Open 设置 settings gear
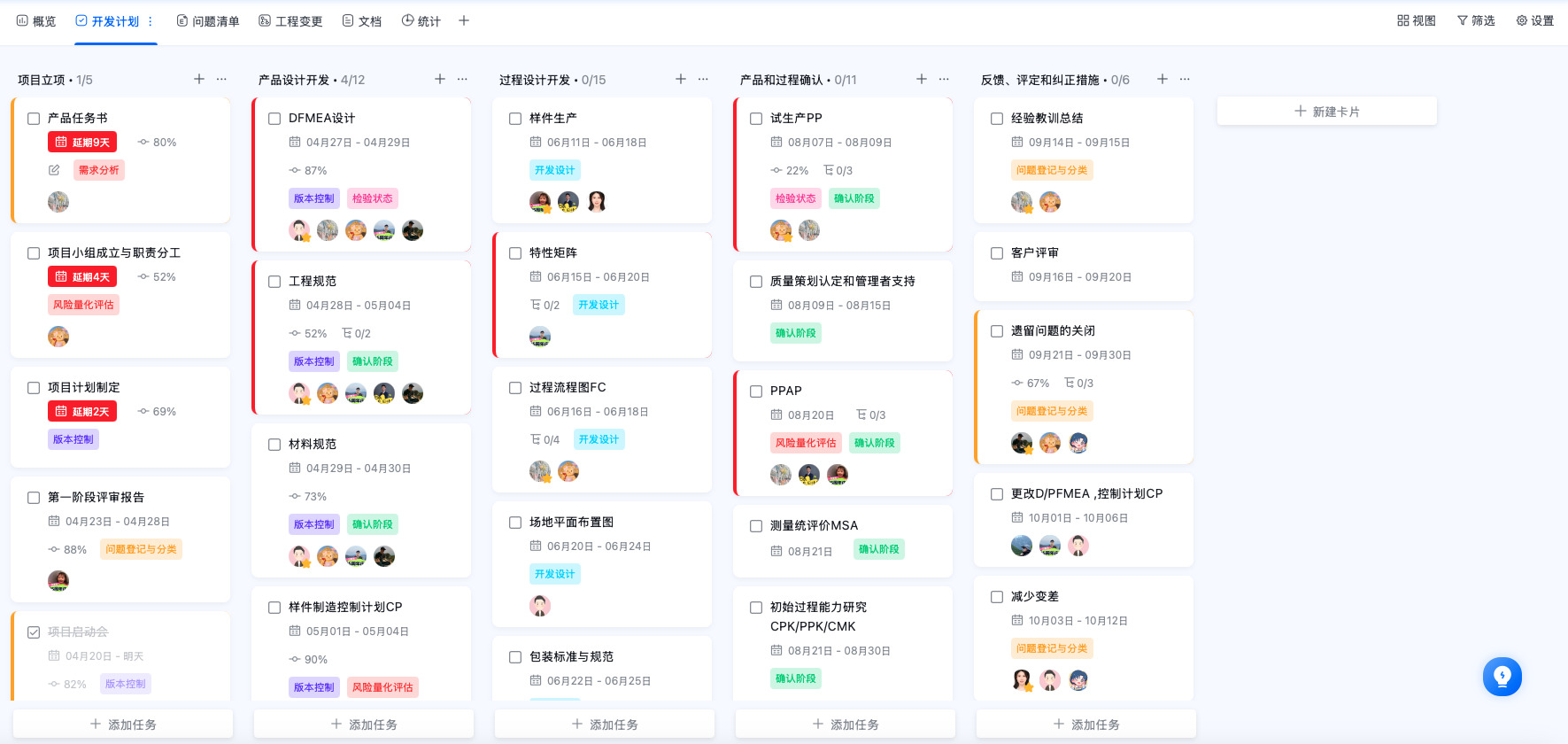1568x744 pixels. [x=1522, y=20]
